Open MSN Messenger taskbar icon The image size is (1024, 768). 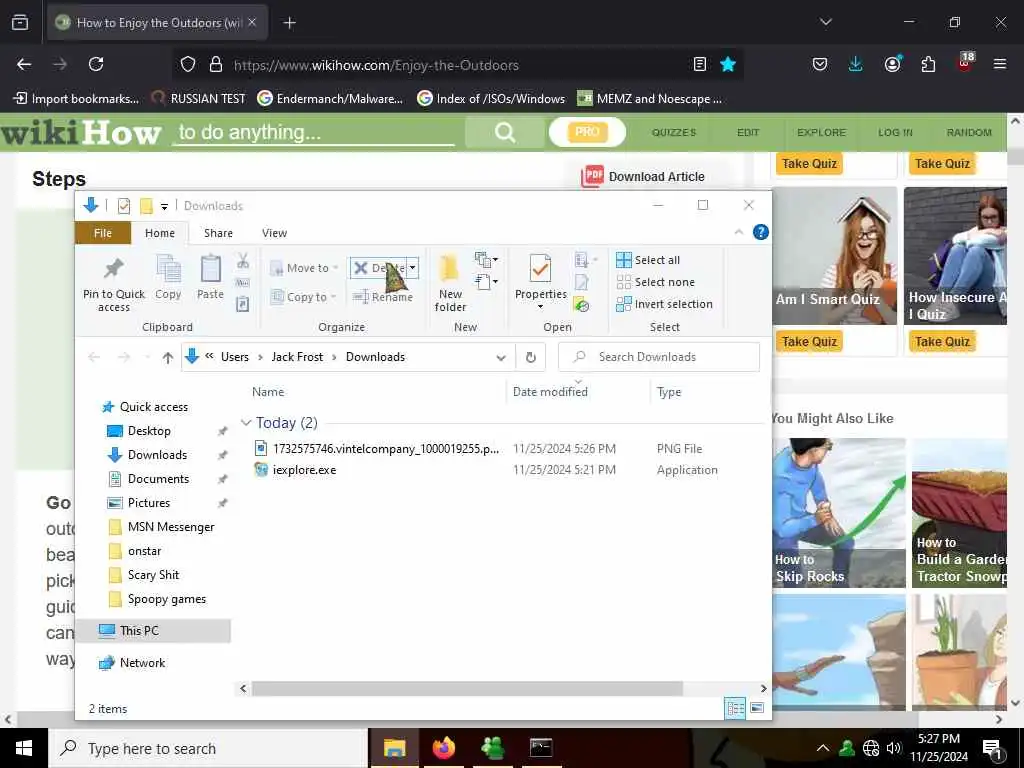(x=492, y=748)
